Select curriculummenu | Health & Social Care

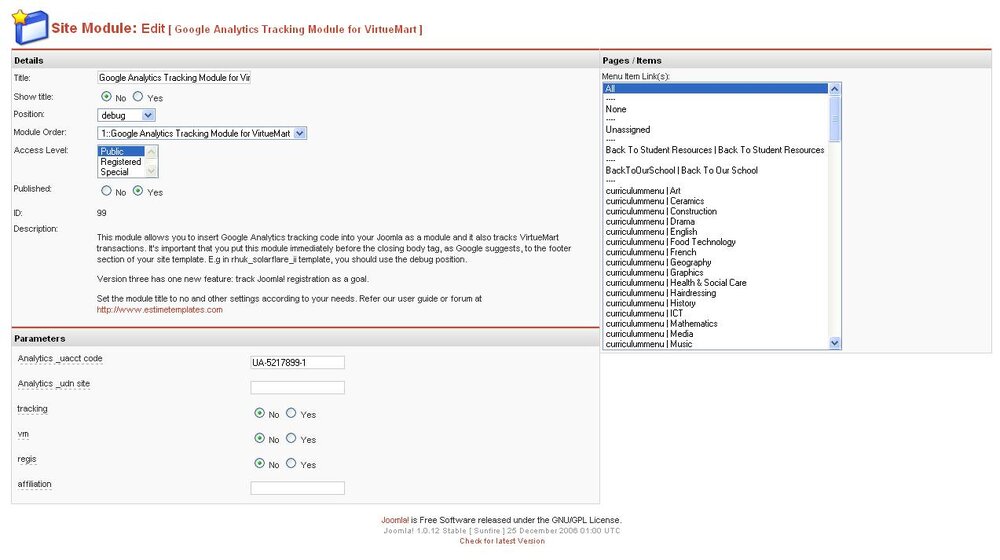pyautogui.click(x=715, y=283)
